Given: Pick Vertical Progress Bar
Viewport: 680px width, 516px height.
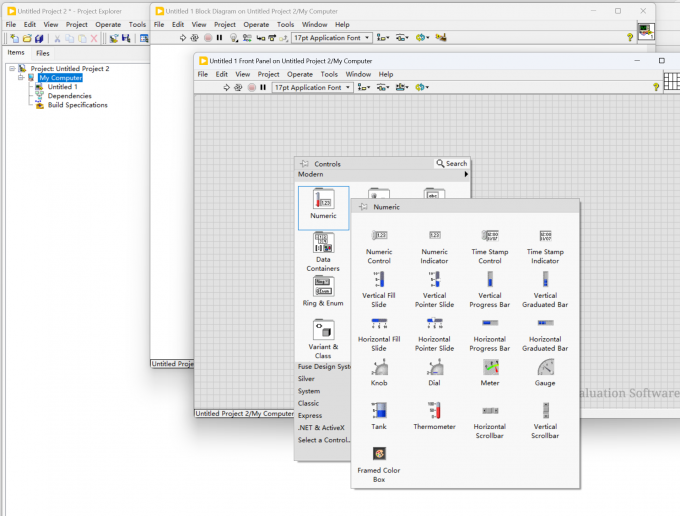Looking at the screenshot, I should pos(490,290).
